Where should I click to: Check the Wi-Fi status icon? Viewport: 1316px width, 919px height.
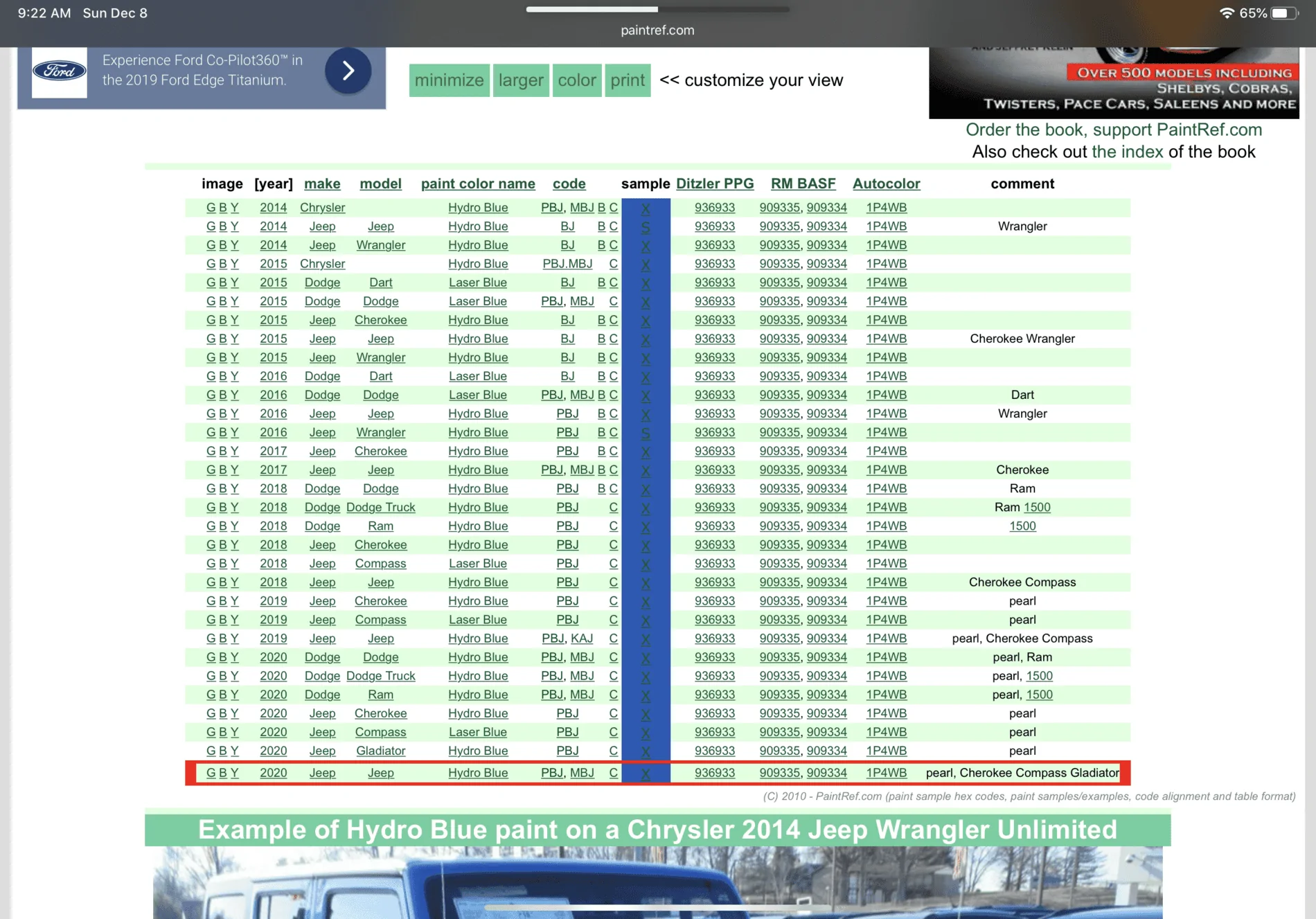[1227, 13]
